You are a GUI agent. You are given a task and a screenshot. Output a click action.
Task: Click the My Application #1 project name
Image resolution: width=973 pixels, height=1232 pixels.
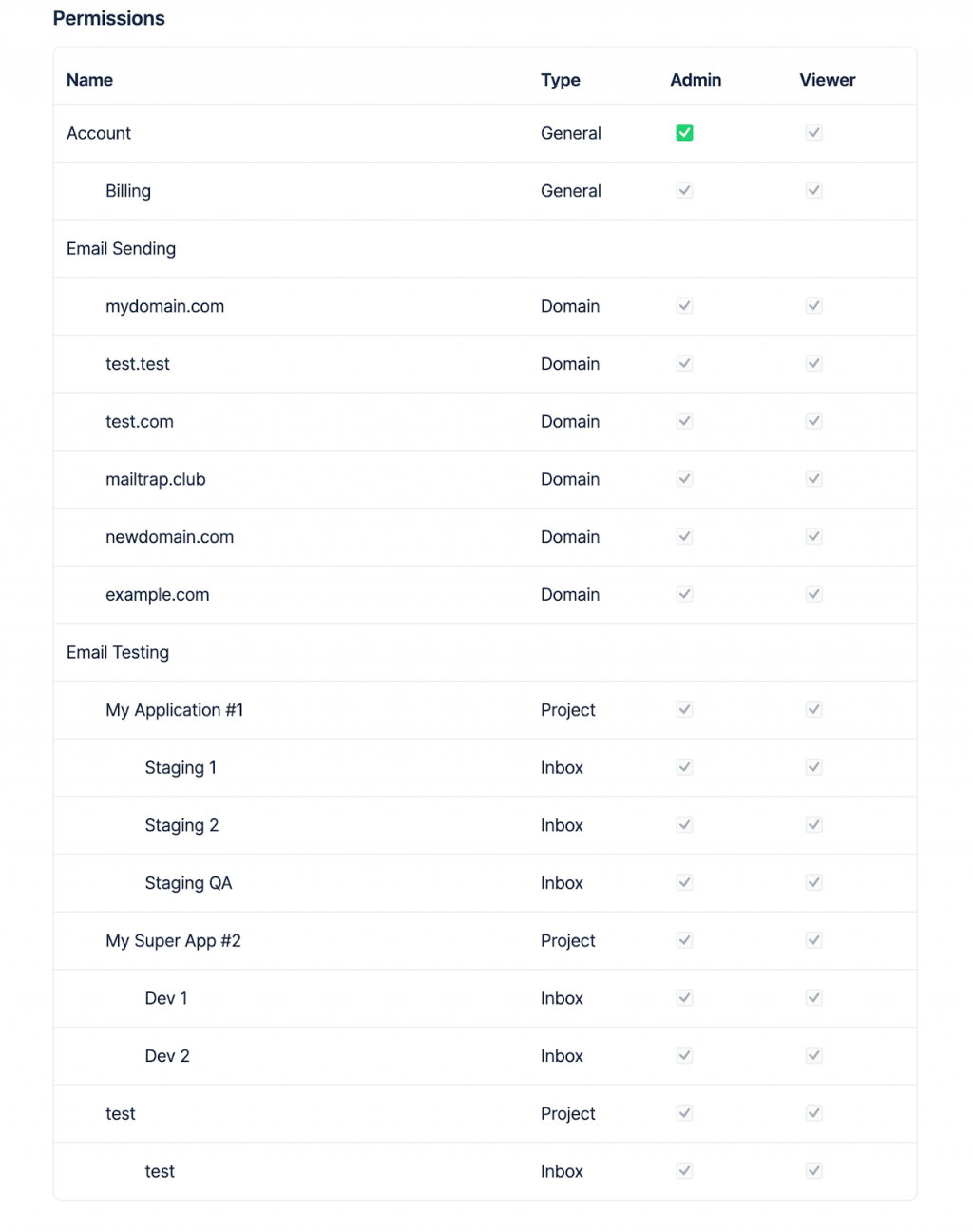175,710
